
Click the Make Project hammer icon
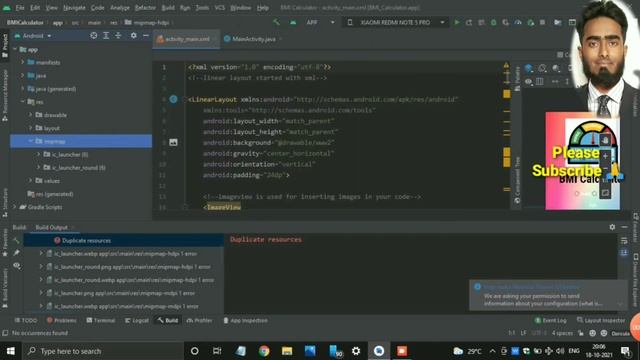[x=276, y=22]
